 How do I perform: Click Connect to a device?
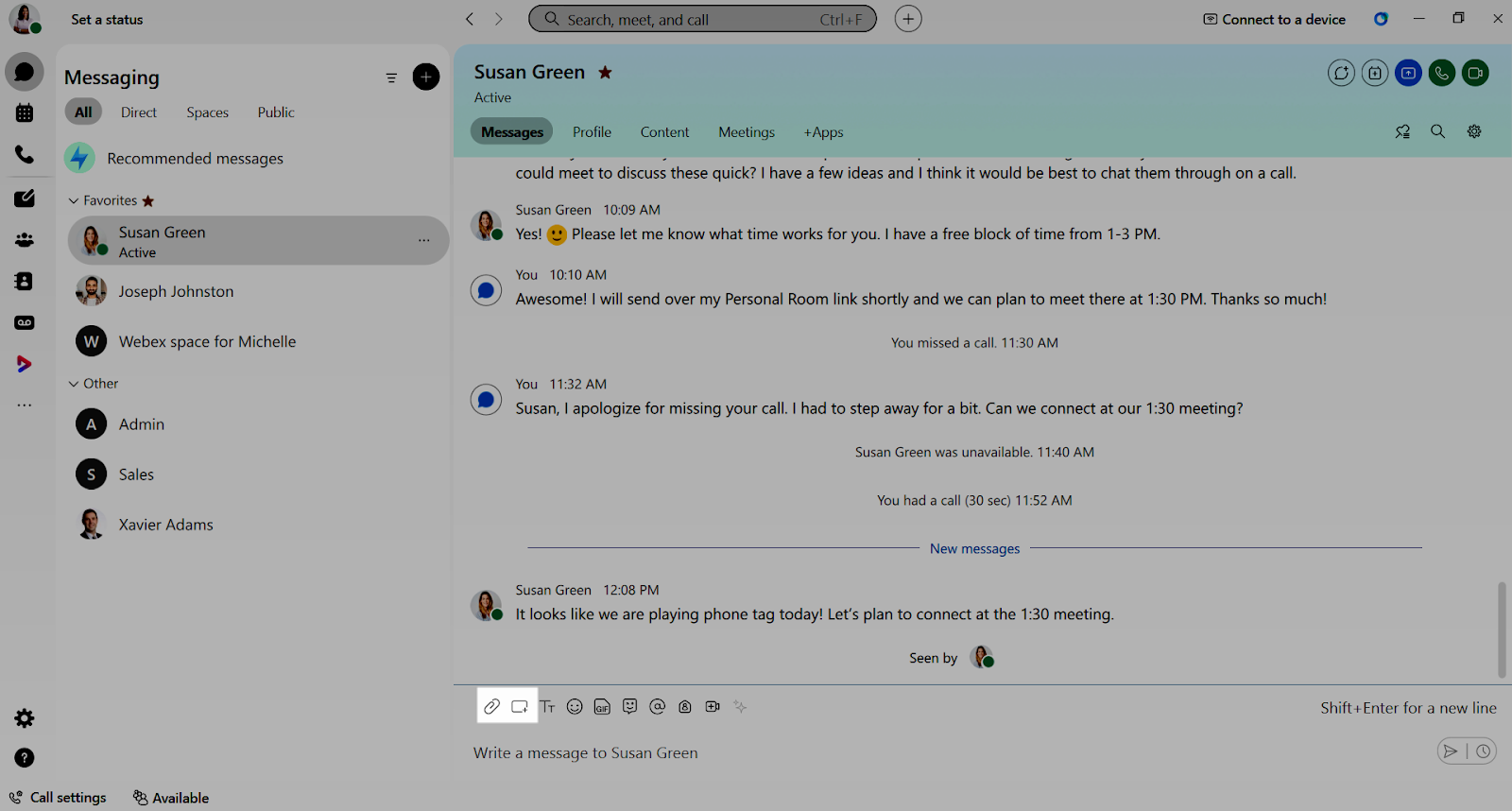tap(1274, 19)
